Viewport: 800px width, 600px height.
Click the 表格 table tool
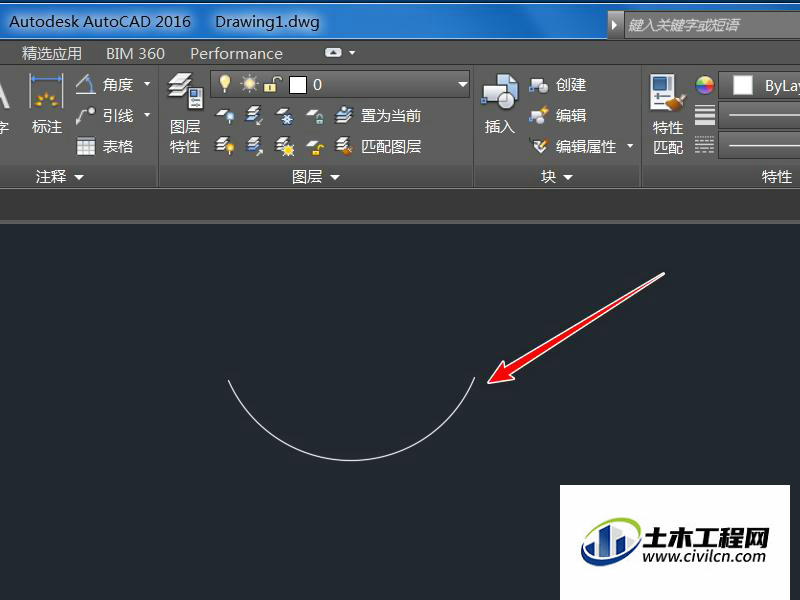(105, 147)
